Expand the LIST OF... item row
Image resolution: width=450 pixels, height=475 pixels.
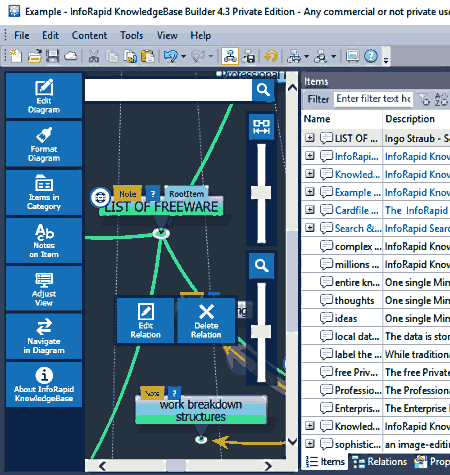[x=310, y=138]
